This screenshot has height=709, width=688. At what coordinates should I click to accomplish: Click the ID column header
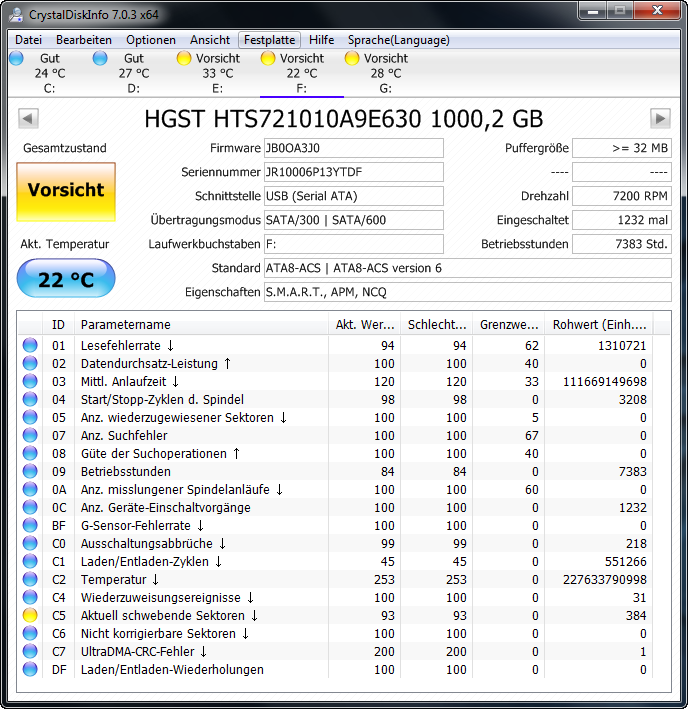58,324
